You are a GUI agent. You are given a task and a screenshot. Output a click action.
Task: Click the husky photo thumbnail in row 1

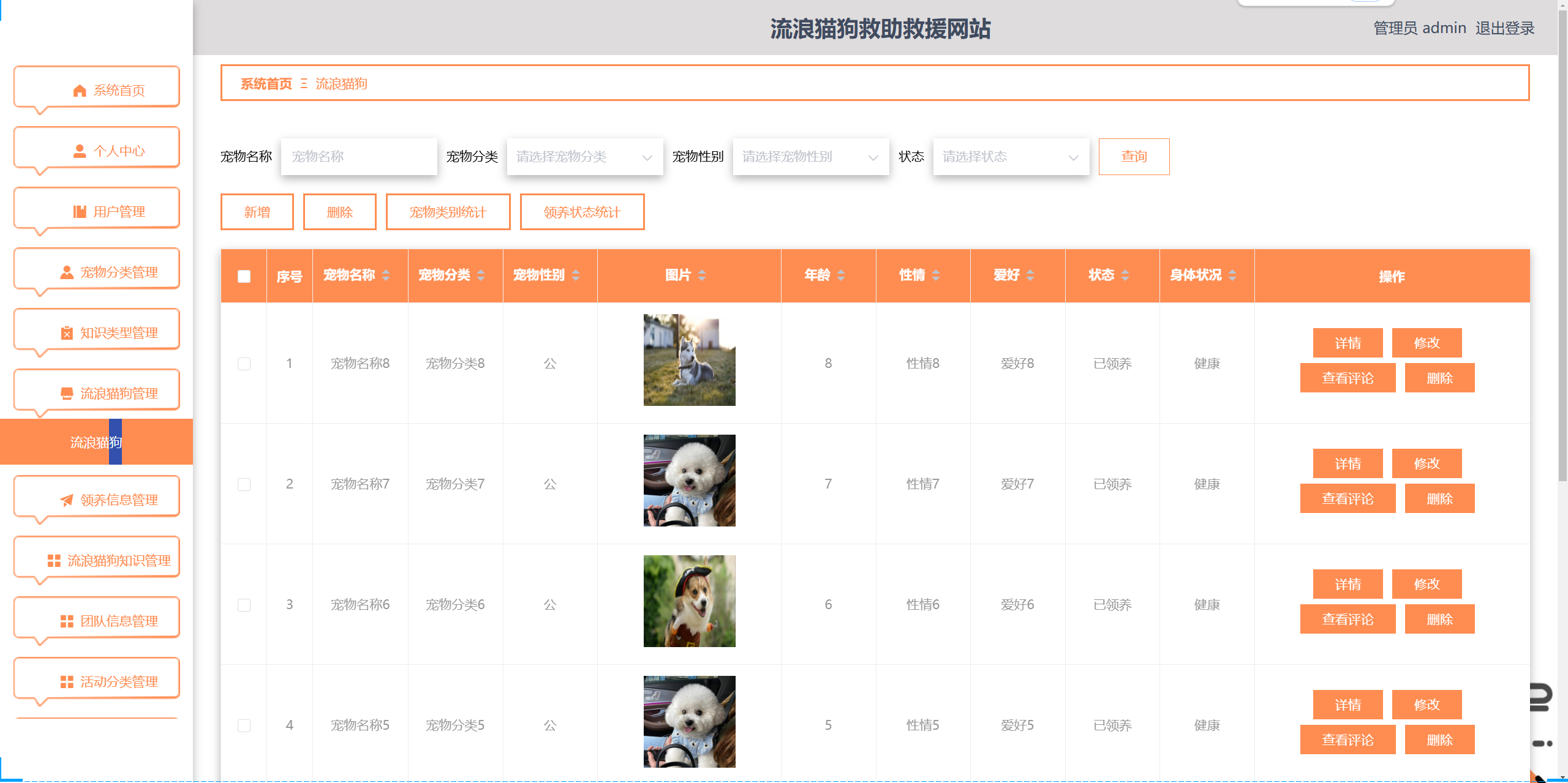click(x=689, y=359)
